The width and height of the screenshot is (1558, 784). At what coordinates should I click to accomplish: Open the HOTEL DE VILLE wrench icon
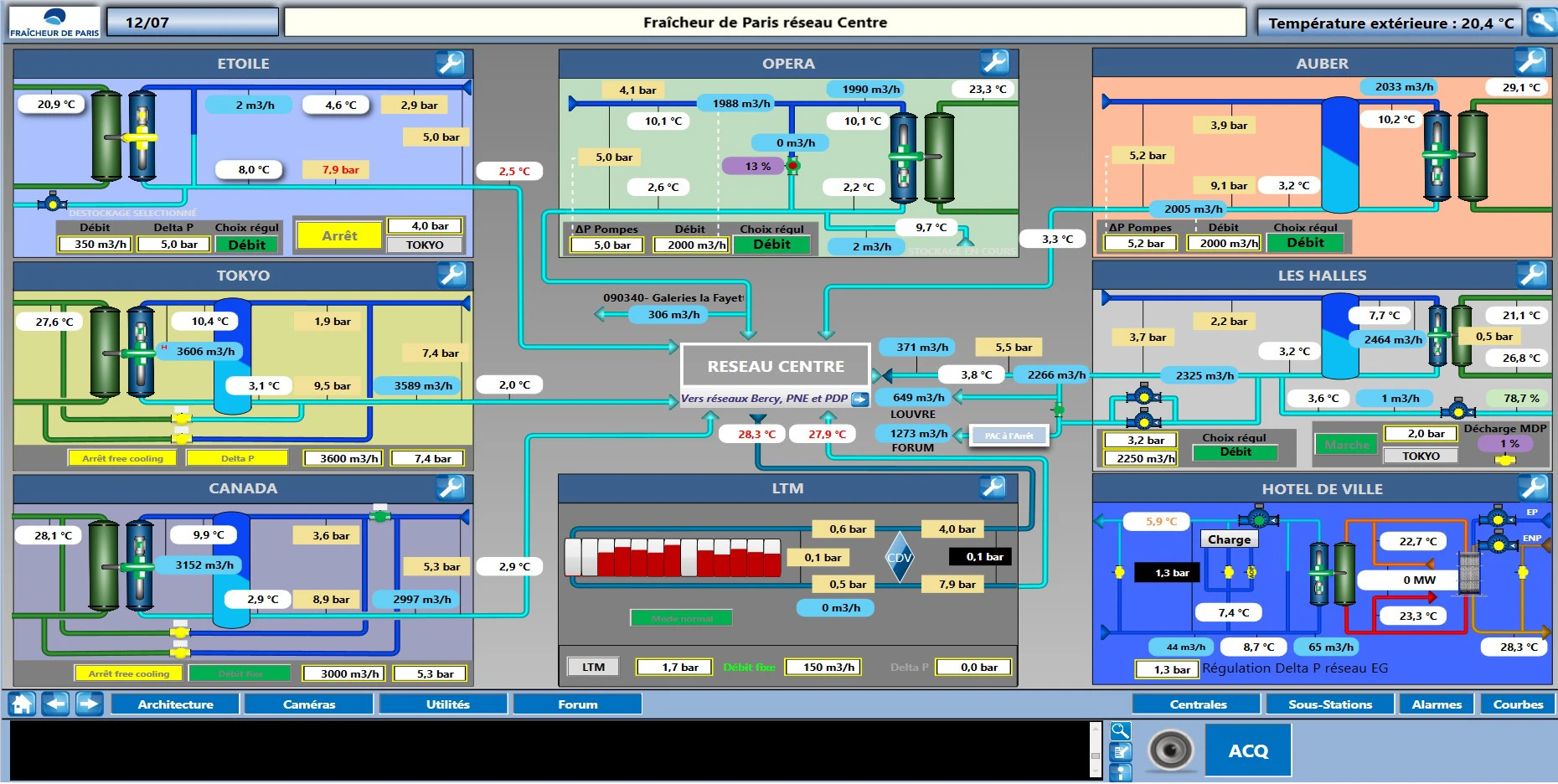(1531, 487)
